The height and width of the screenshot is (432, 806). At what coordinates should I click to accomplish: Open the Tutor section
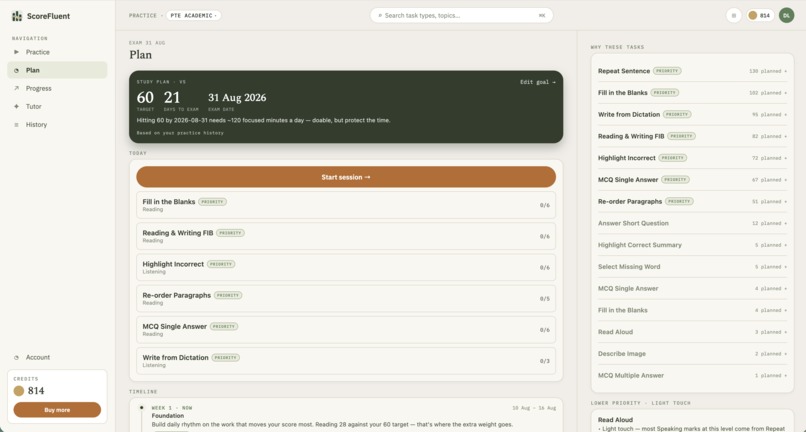tap(57, 106)
